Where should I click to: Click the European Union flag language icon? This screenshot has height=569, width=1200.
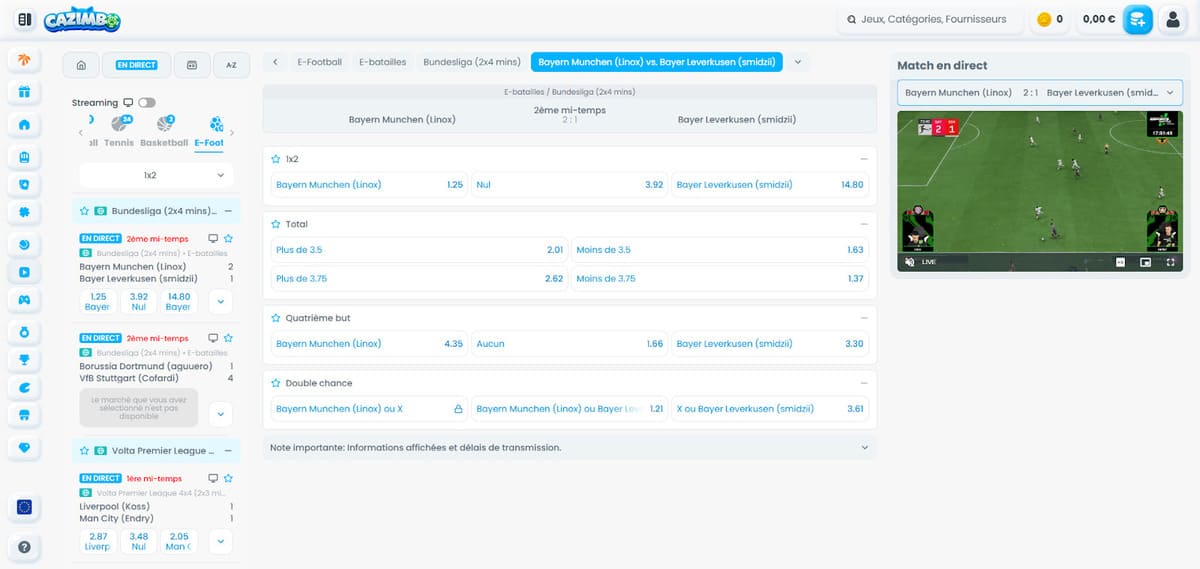(24, 508)
